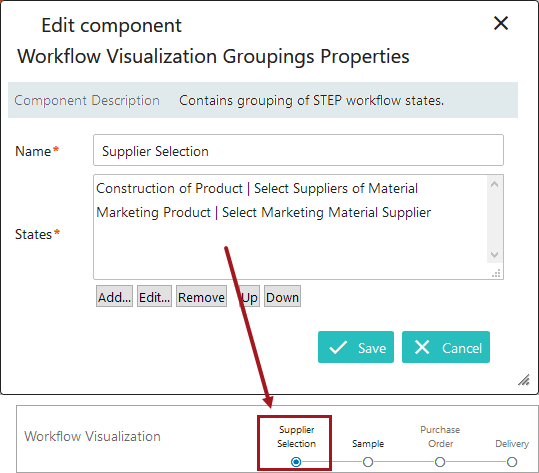Select Marketing Product state entry
This screenshot has height=473, width=539.
263,212
